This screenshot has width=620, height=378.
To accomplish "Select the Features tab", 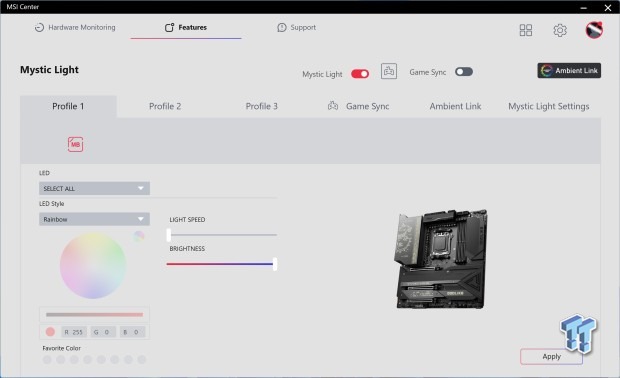I will pos(186,27).
